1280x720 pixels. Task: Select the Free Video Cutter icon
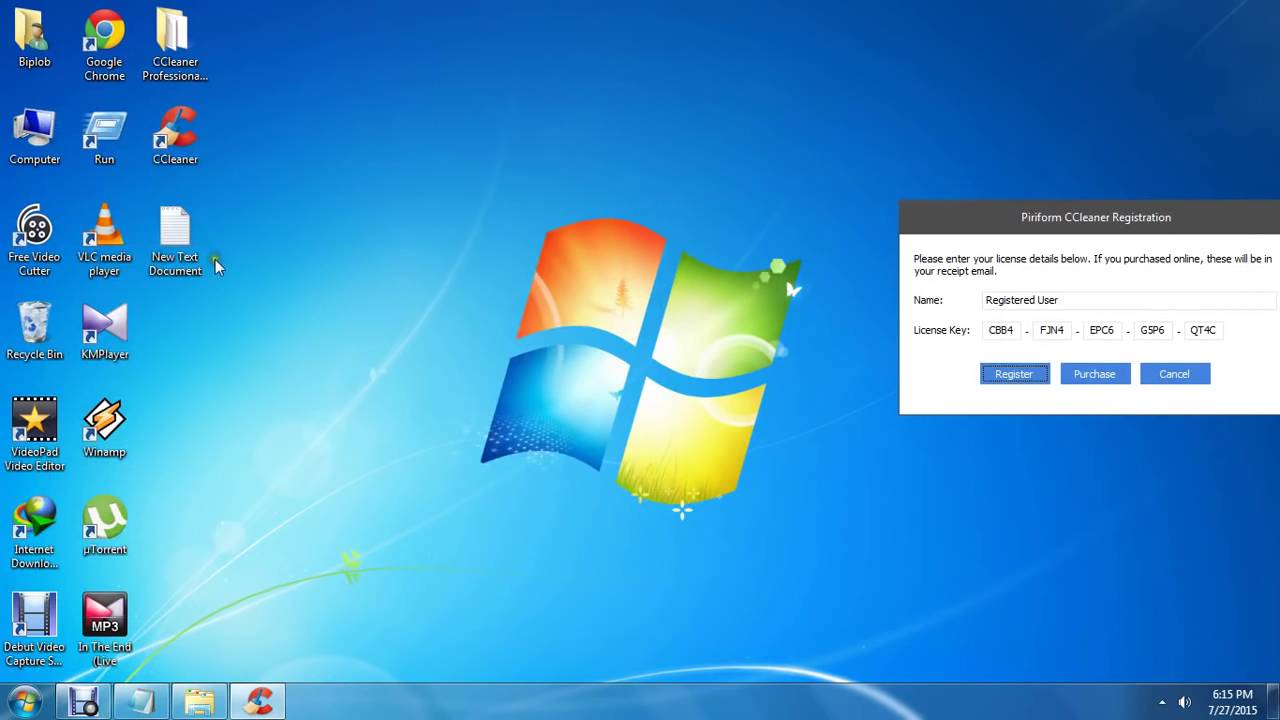(x=34, y=241)
